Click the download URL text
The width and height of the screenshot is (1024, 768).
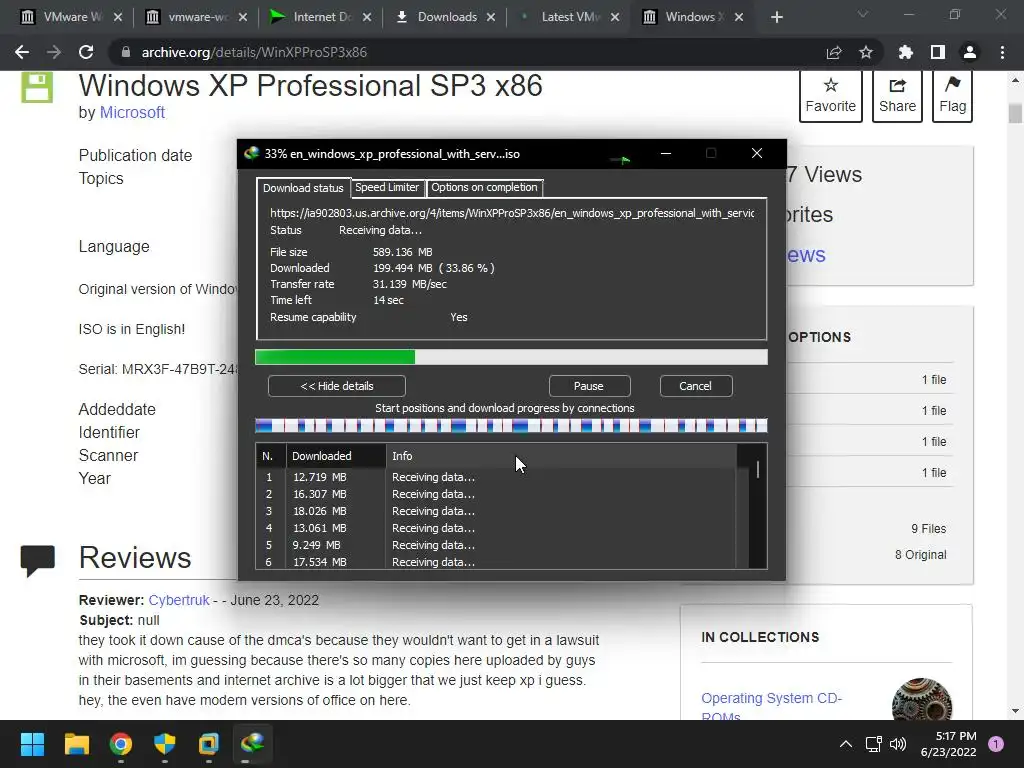pos(512,213)
